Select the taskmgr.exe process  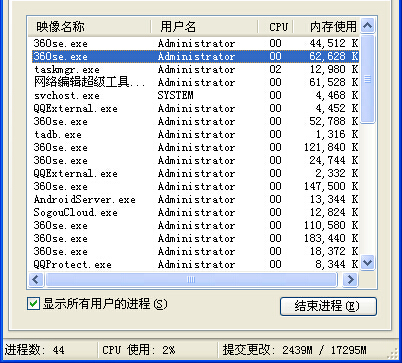click(x=195, y=69)
